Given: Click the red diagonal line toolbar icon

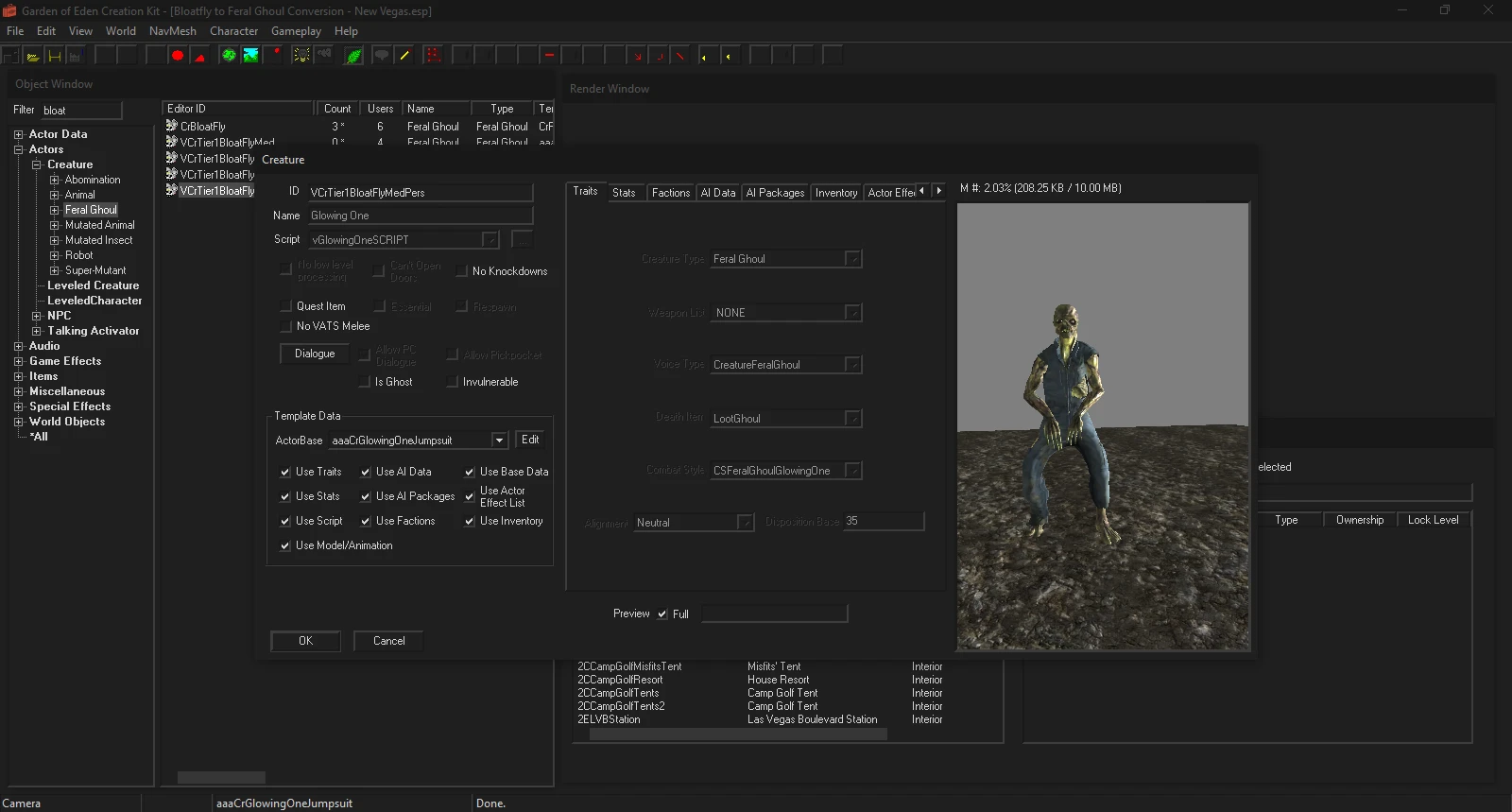Looking at the screenshot, I should 680,56.
